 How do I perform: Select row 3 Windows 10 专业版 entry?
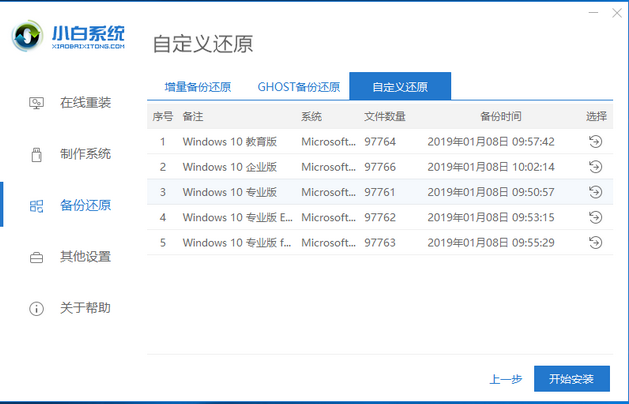(380, 192)
